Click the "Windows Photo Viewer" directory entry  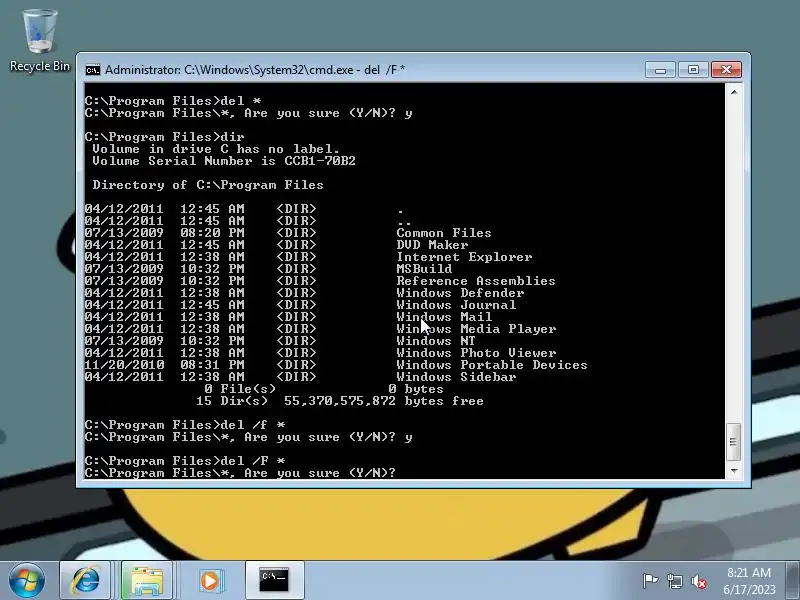pos(476,353)
